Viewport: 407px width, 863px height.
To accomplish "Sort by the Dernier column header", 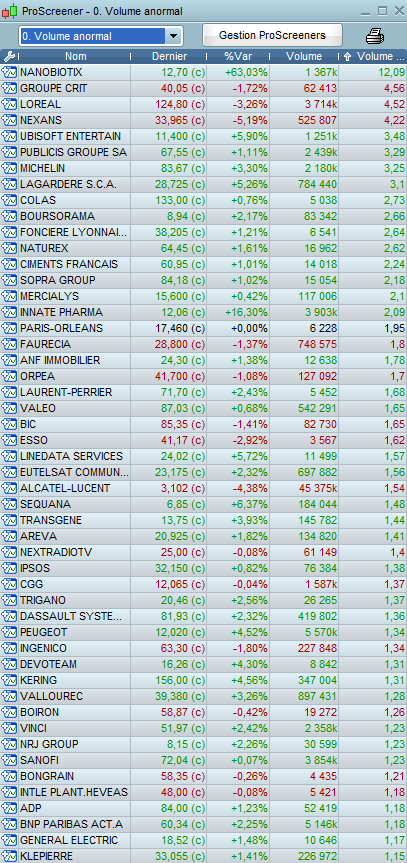I will pyautogui.click(x=169, y=56).
